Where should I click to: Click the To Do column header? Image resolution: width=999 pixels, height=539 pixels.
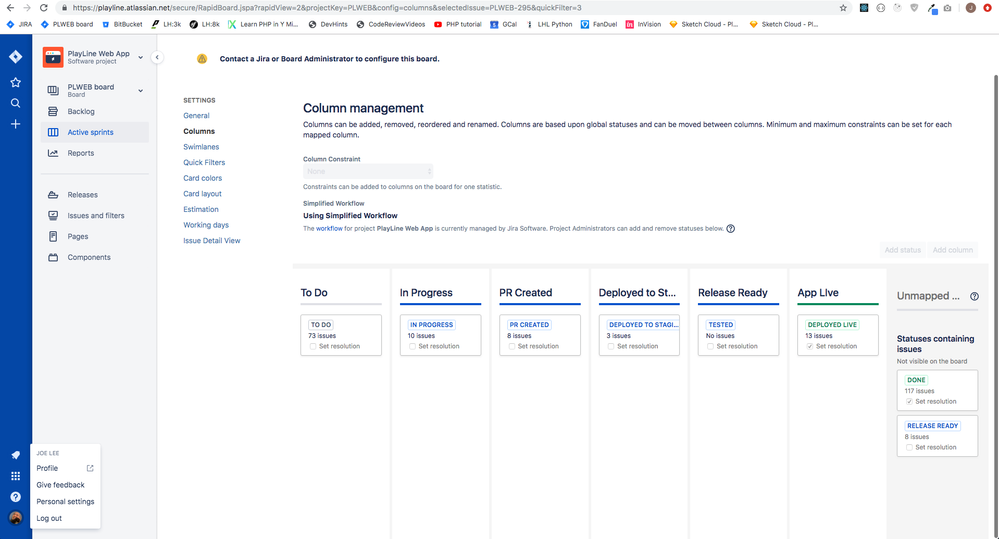point(314,293)
